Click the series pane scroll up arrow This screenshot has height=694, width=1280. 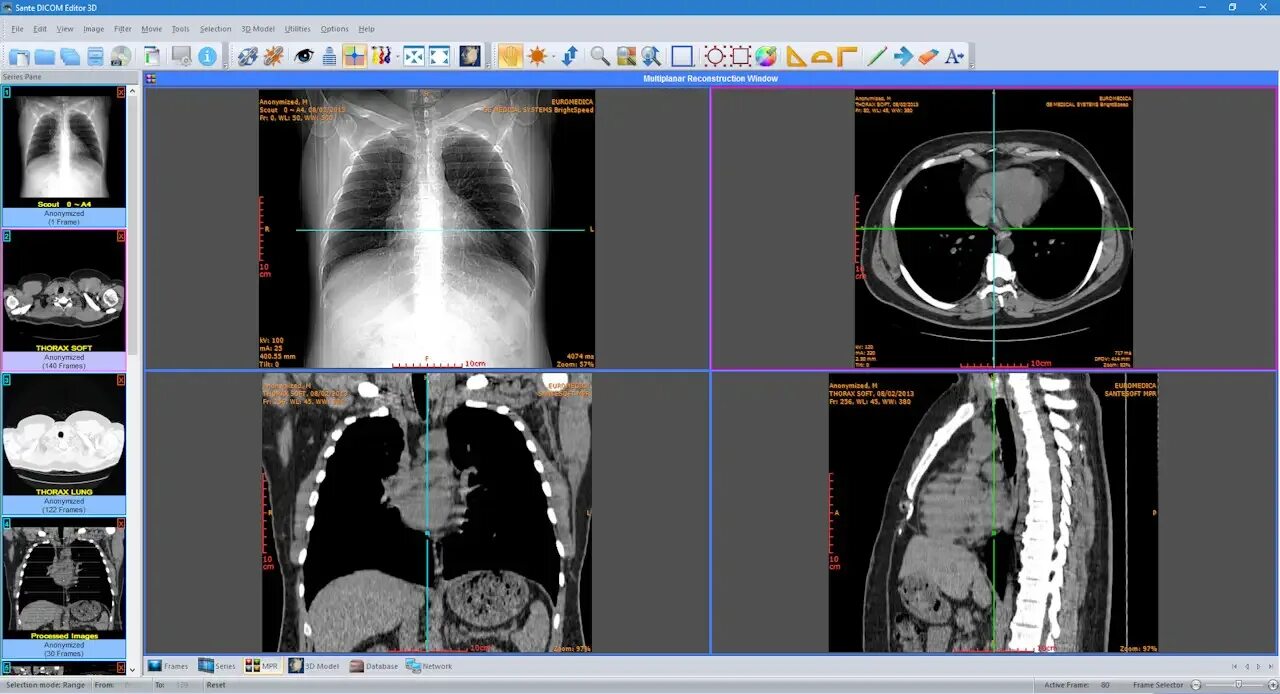click(x=133, y=90)
